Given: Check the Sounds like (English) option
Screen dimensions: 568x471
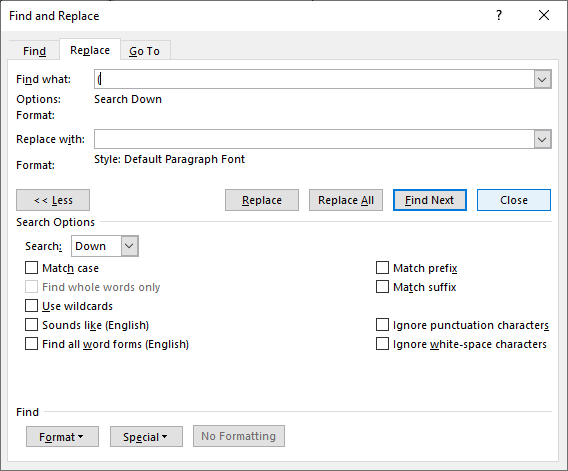Looking at the screenshot, I should click(32, 325).
